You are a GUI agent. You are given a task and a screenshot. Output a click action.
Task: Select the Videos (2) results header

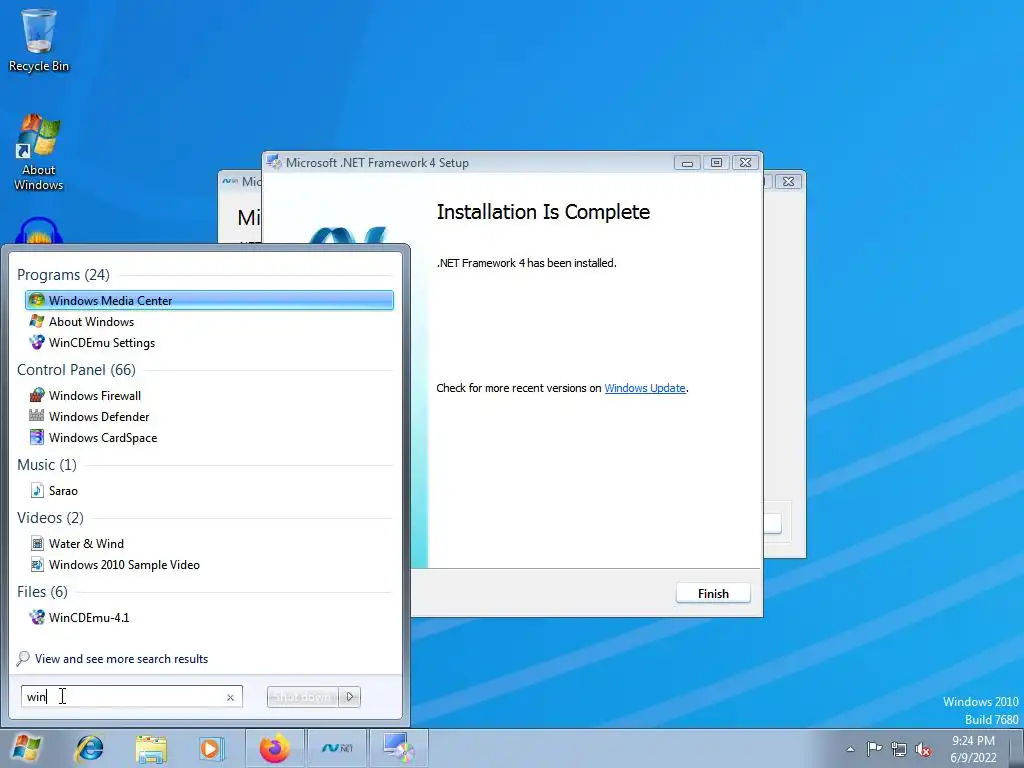(50, 518)
